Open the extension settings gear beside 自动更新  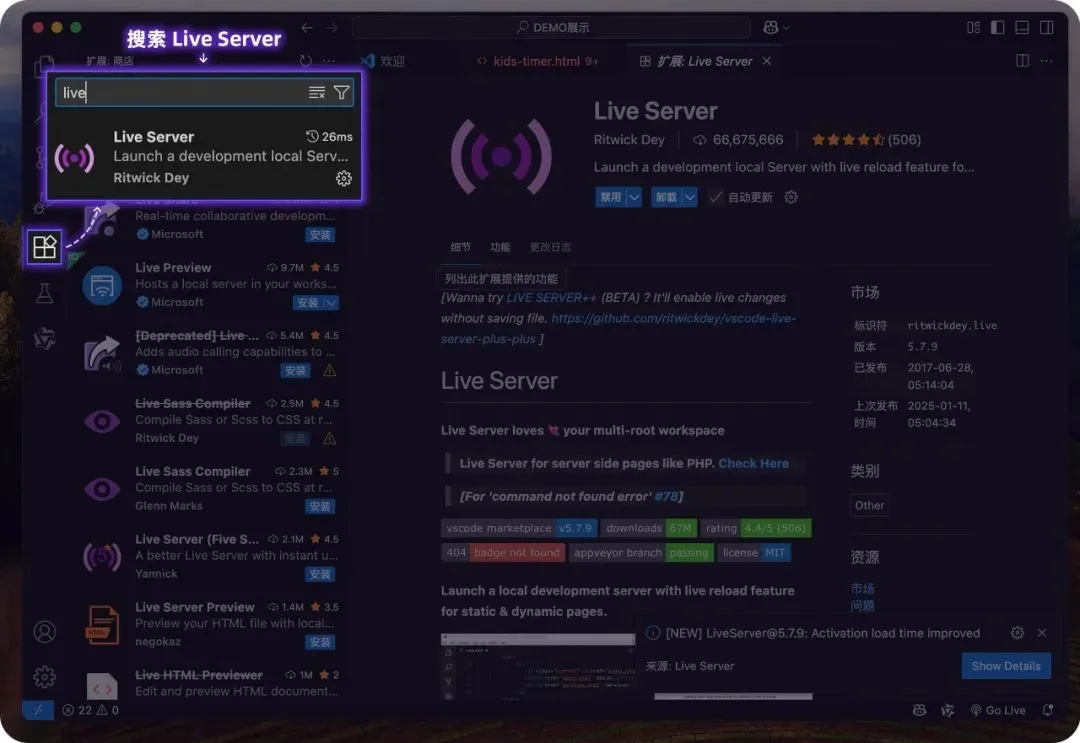coord(791,197)
